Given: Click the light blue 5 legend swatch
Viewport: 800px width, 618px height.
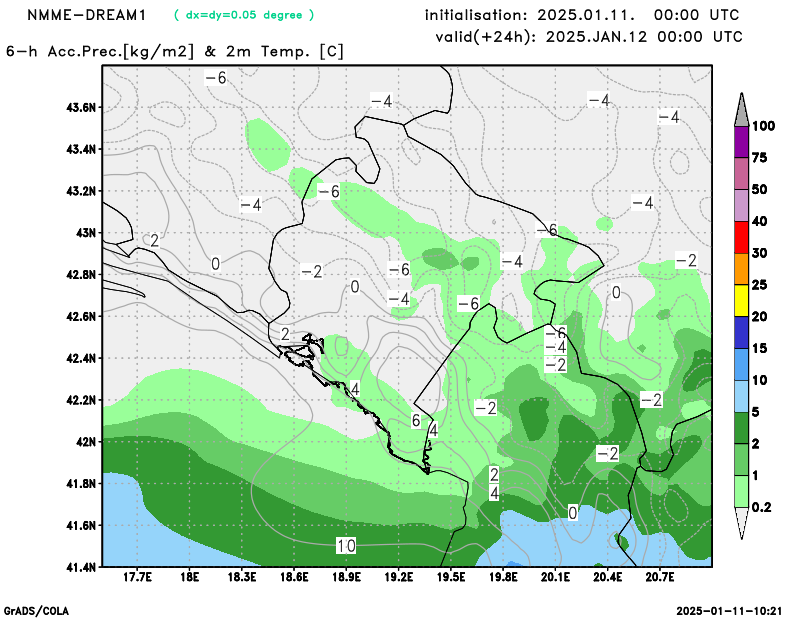Looking at the screenshot, I should click(741, 396).
